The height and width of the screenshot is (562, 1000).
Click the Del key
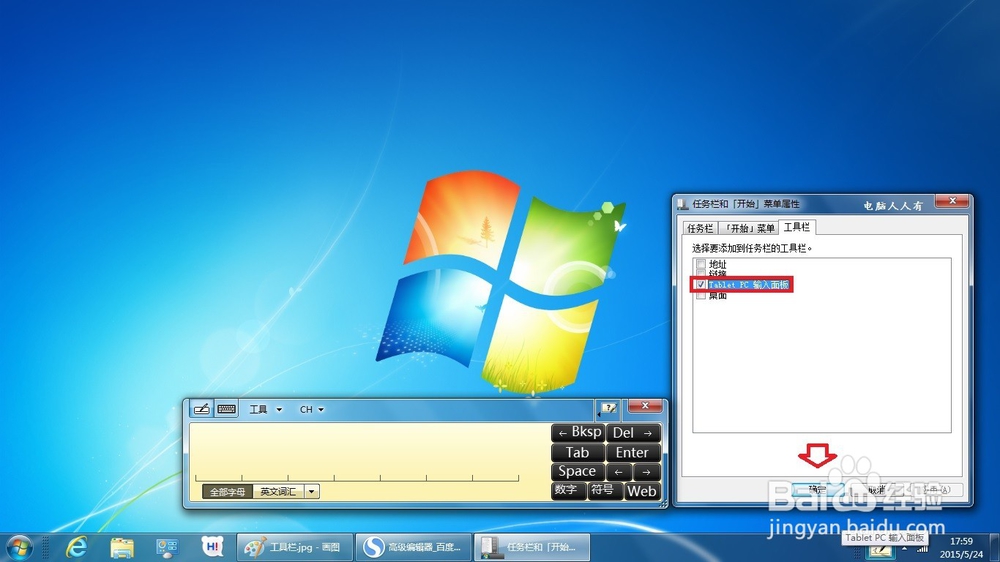click(x=633, y=433)
